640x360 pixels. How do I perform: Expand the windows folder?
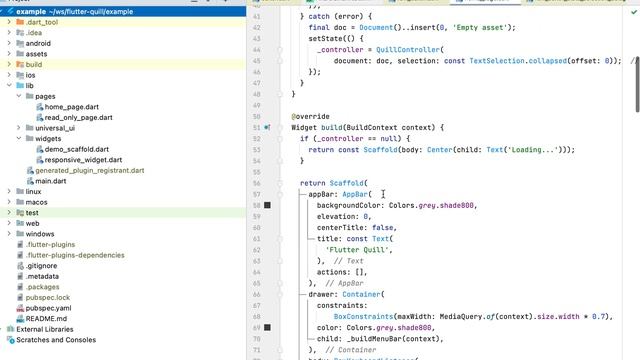(x=9, y=234)
